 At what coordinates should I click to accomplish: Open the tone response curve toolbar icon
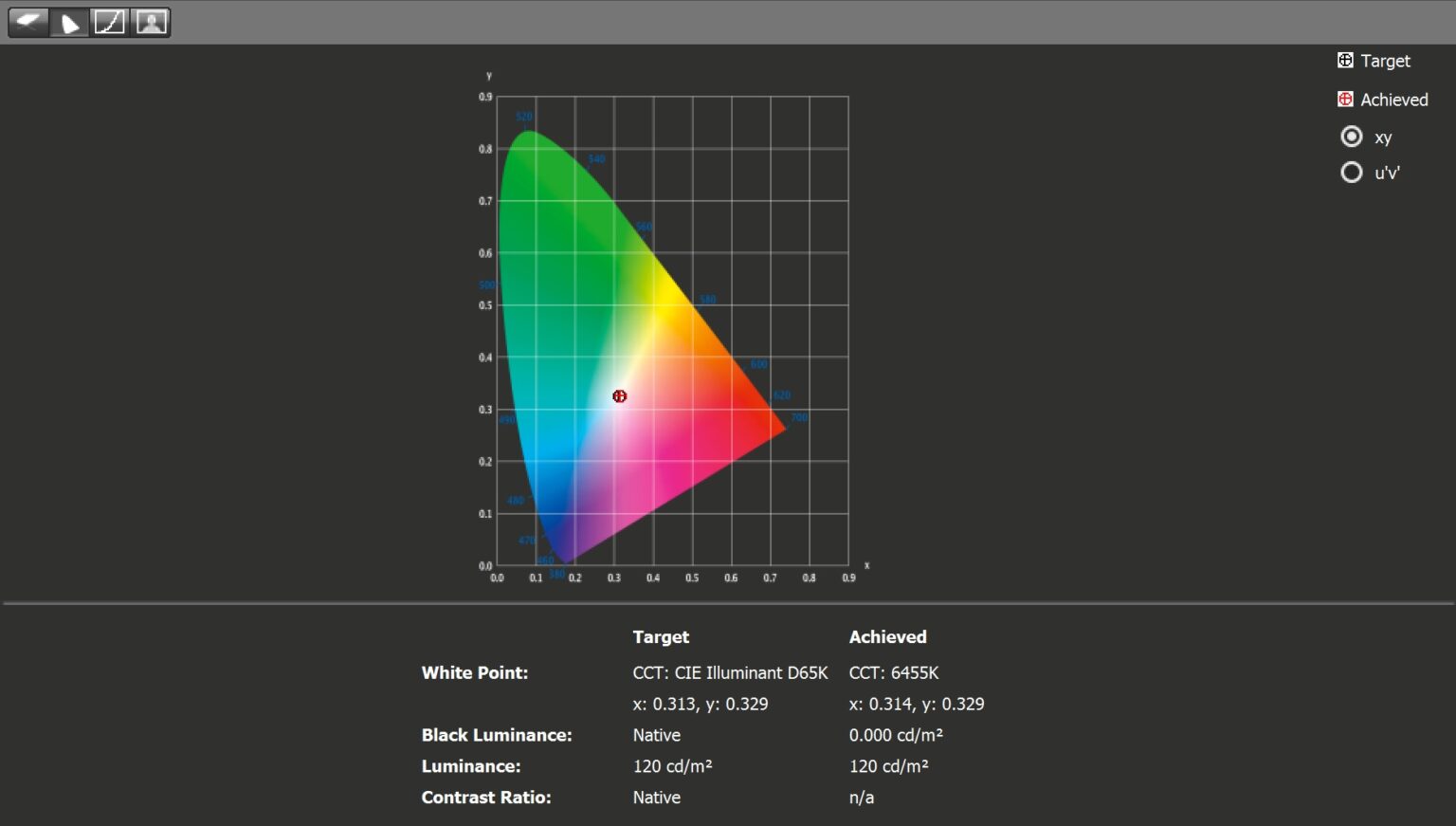(111, 22)
